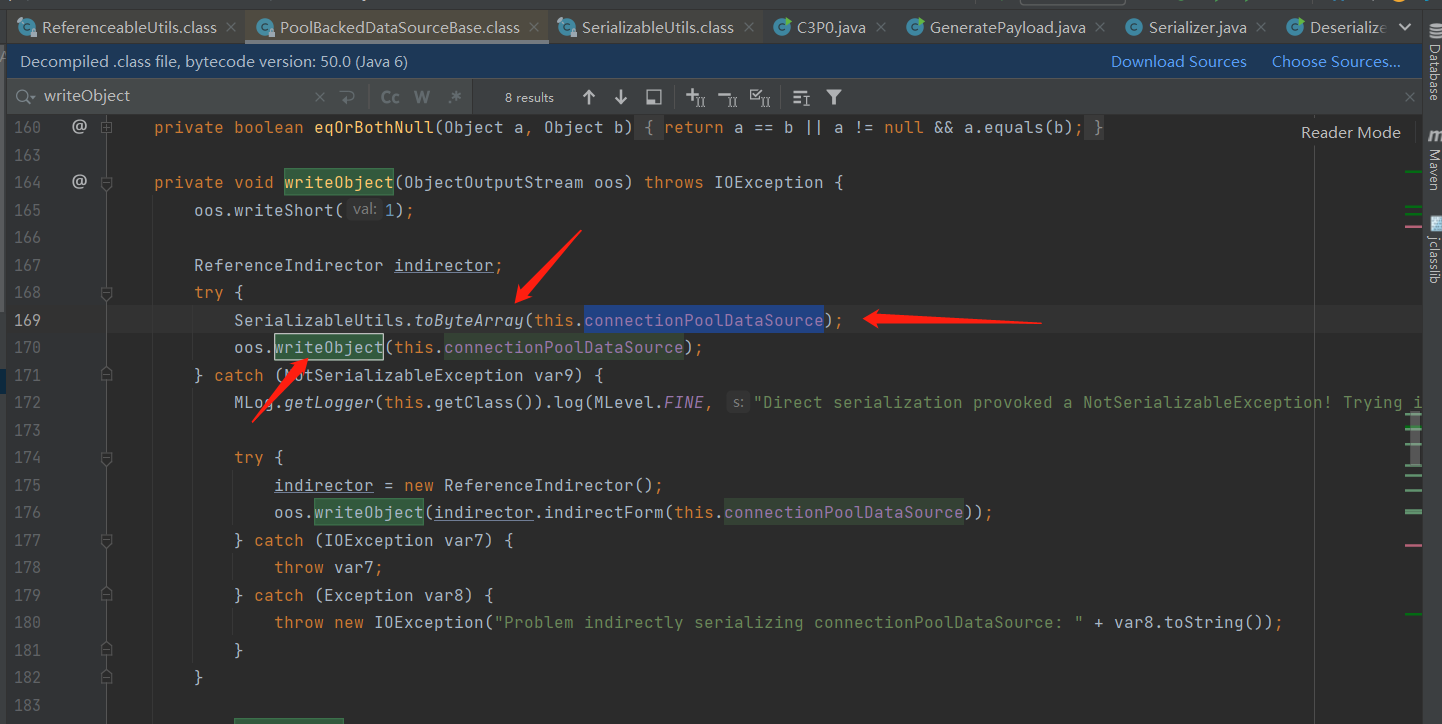Close C3P0.java tab

pos(880,27)
